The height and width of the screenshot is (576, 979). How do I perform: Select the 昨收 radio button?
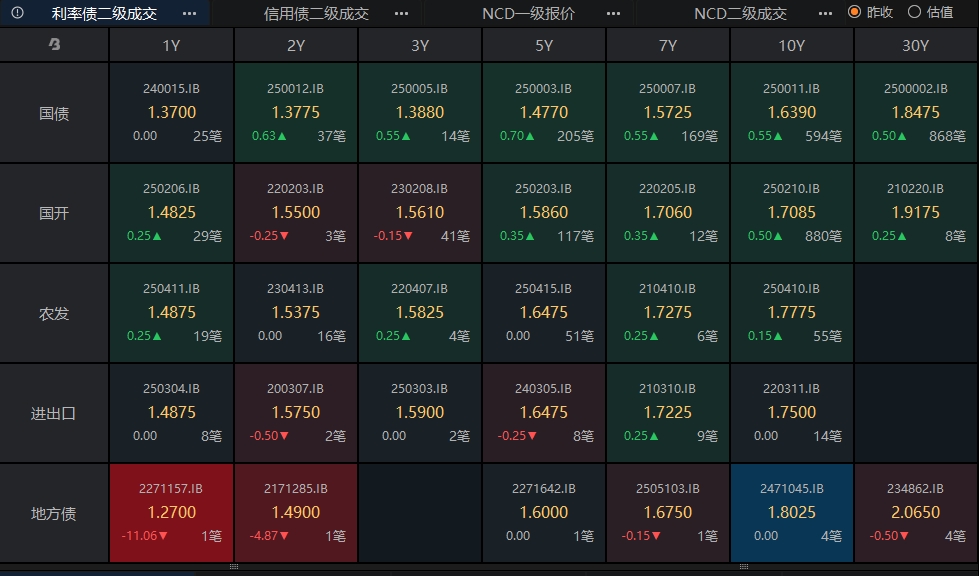point(855,12)
